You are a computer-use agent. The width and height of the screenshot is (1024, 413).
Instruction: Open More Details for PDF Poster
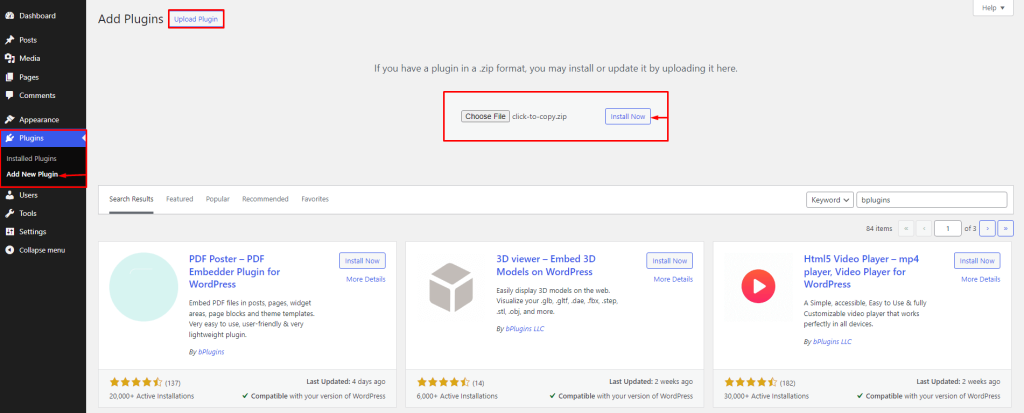click(x=366, y=279)
